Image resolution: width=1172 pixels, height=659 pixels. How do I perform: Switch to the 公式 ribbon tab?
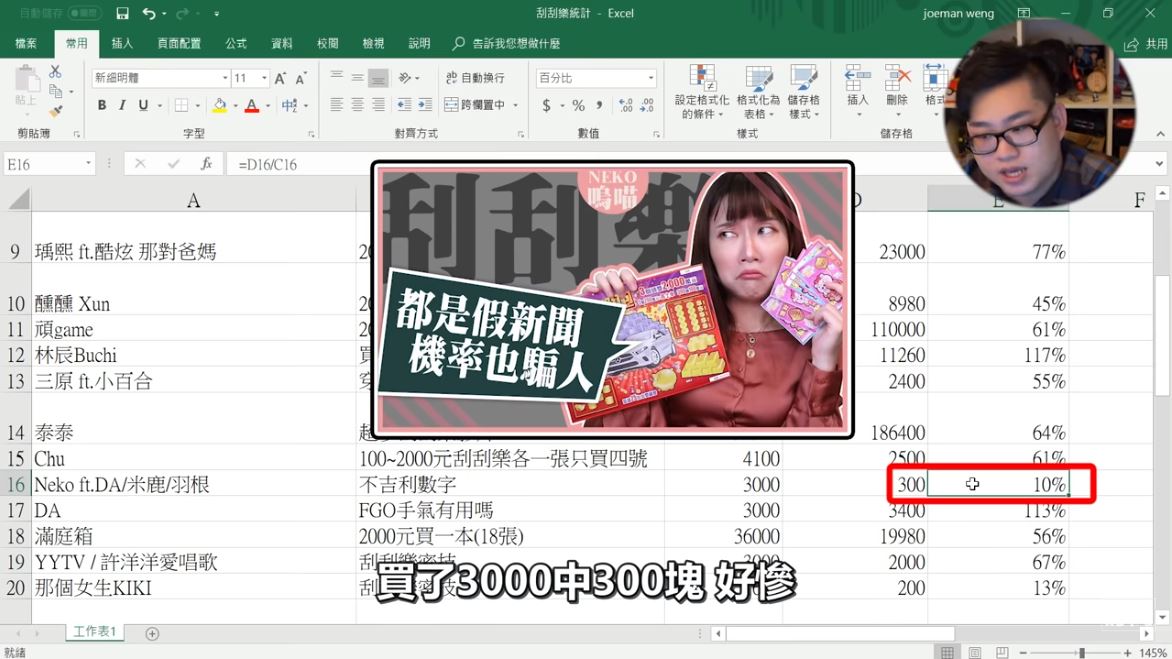point(236,44)
